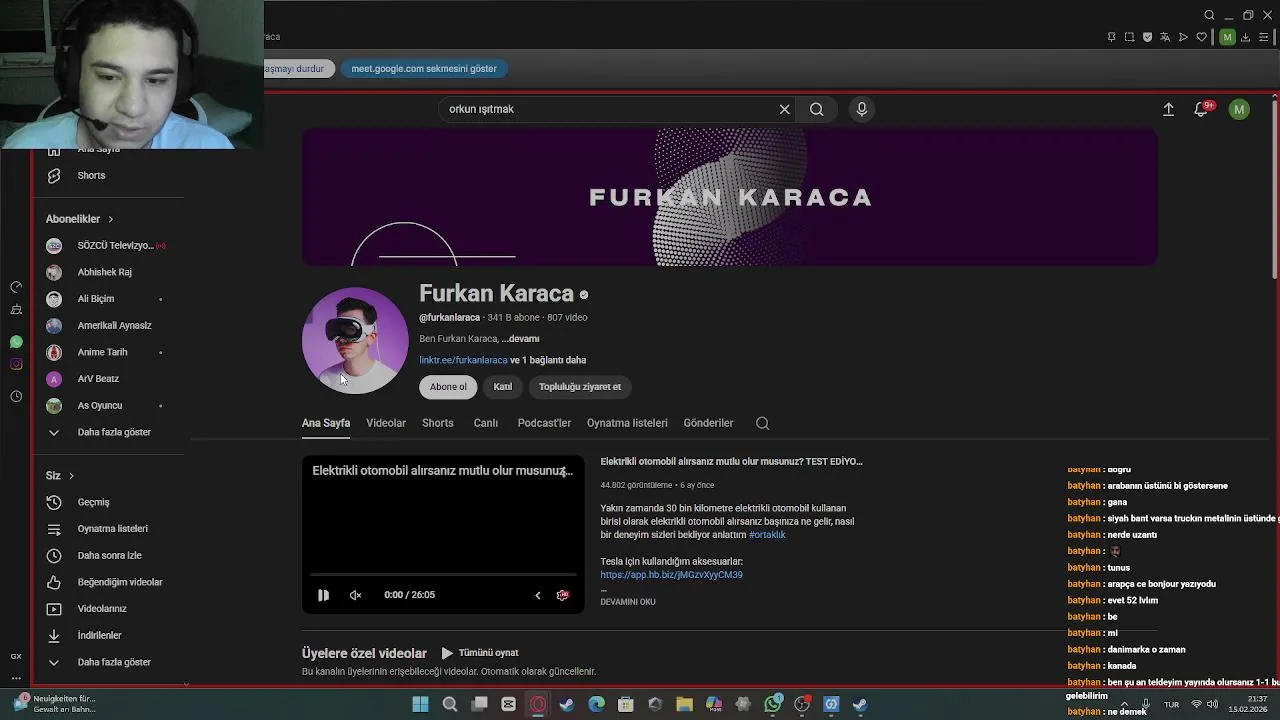The image size is (1280, 720).
Task: Pause the featured video player
Action: 323,595
